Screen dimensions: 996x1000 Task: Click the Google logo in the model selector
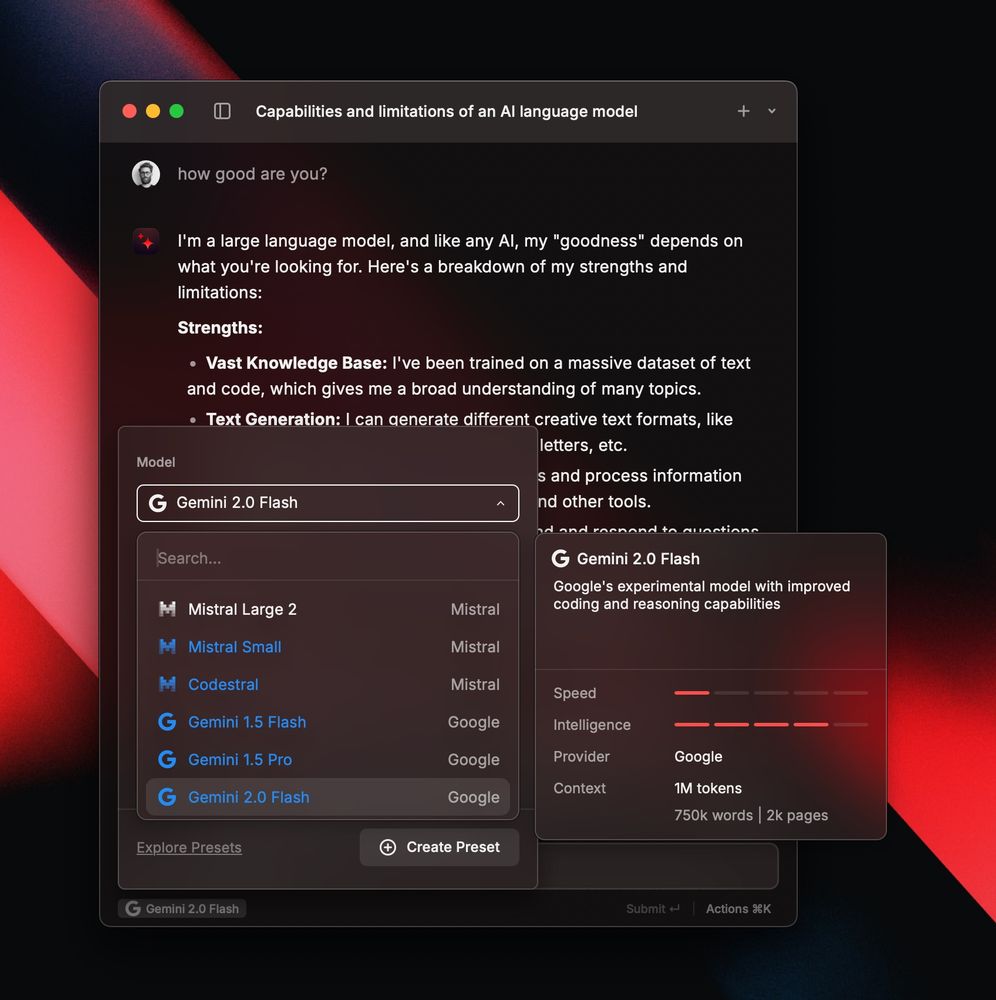pyautogui.click(x=157, y=503)
